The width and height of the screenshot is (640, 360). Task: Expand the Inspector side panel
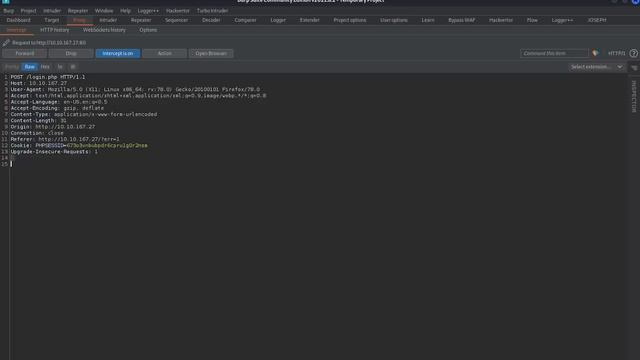pyautogui.click(x=633, y=96)
